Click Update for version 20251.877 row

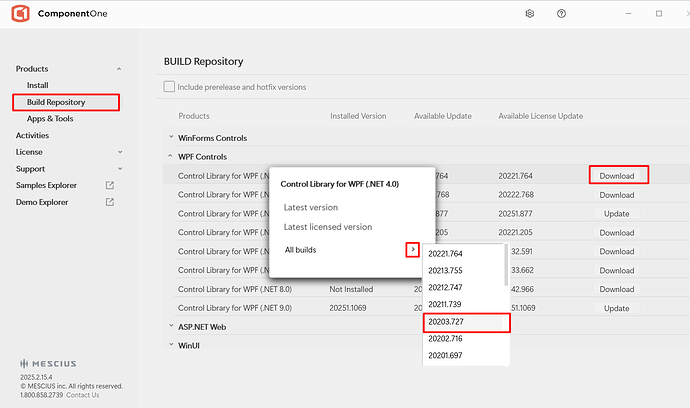click(617, 213)
